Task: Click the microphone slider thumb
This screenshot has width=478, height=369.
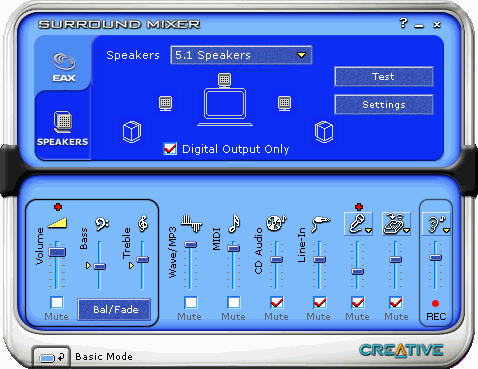Action: 357,271
